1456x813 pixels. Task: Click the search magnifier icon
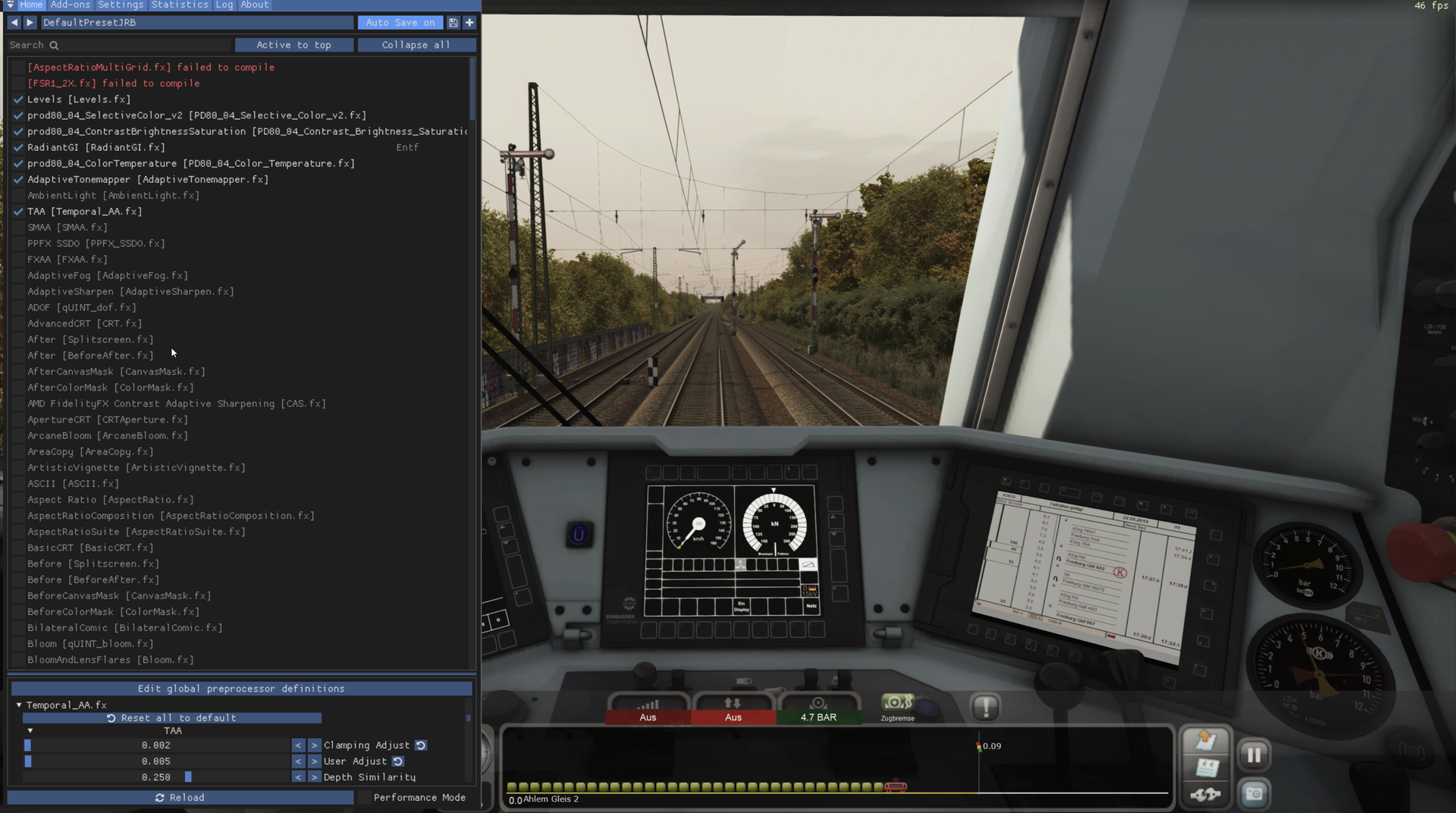(x=54, y=46)
